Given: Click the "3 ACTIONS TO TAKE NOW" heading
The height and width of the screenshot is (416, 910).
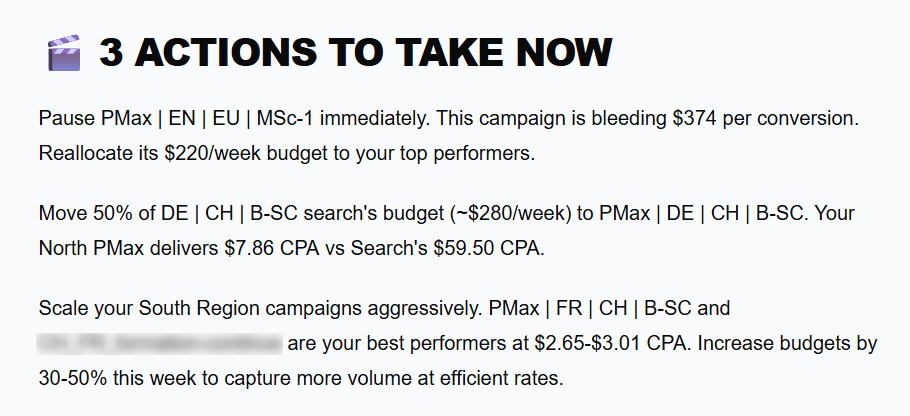Looking at the screenshot, I should tap(355, 53).
